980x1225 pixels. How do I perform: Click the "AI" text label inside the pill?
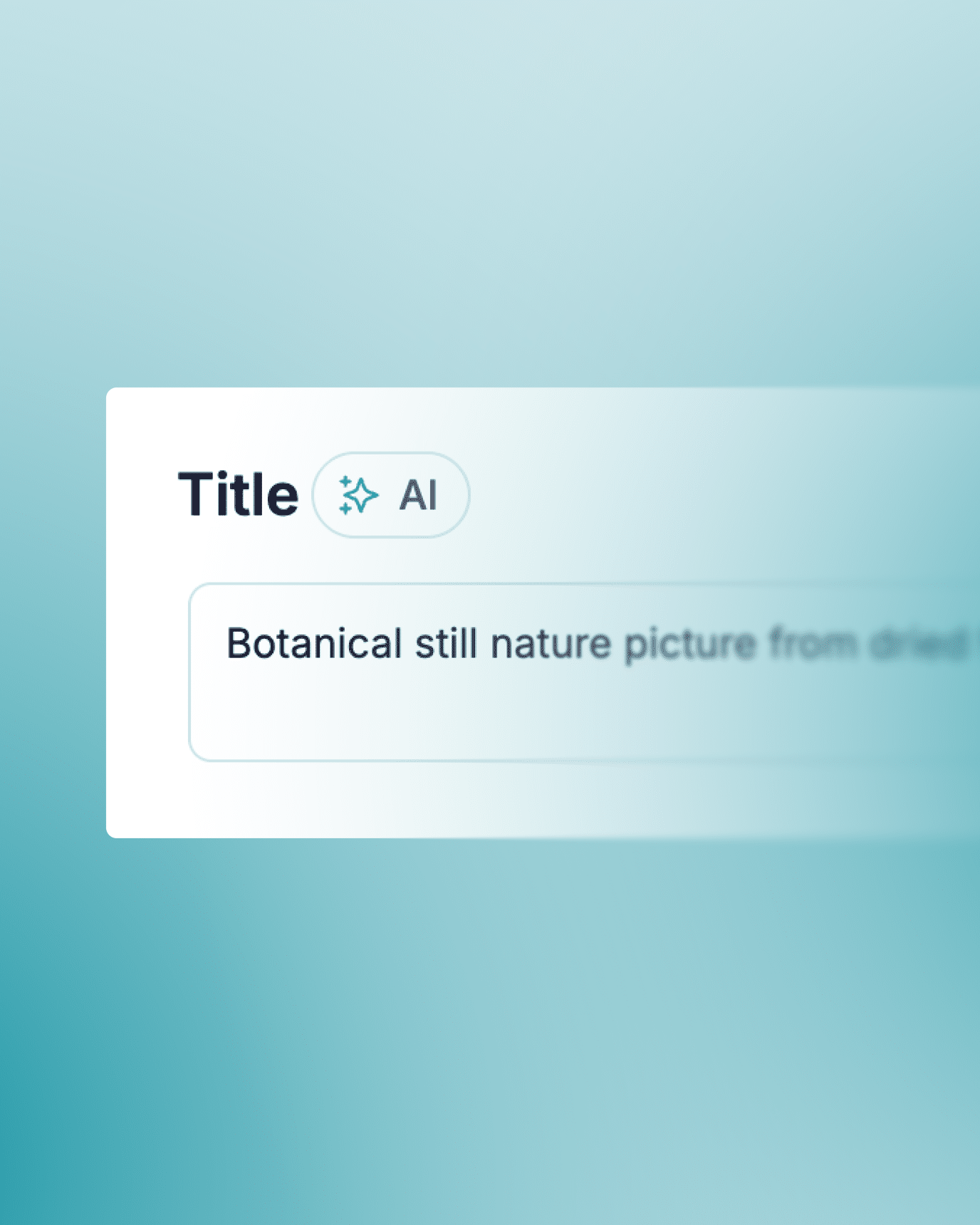click(418, 495)
